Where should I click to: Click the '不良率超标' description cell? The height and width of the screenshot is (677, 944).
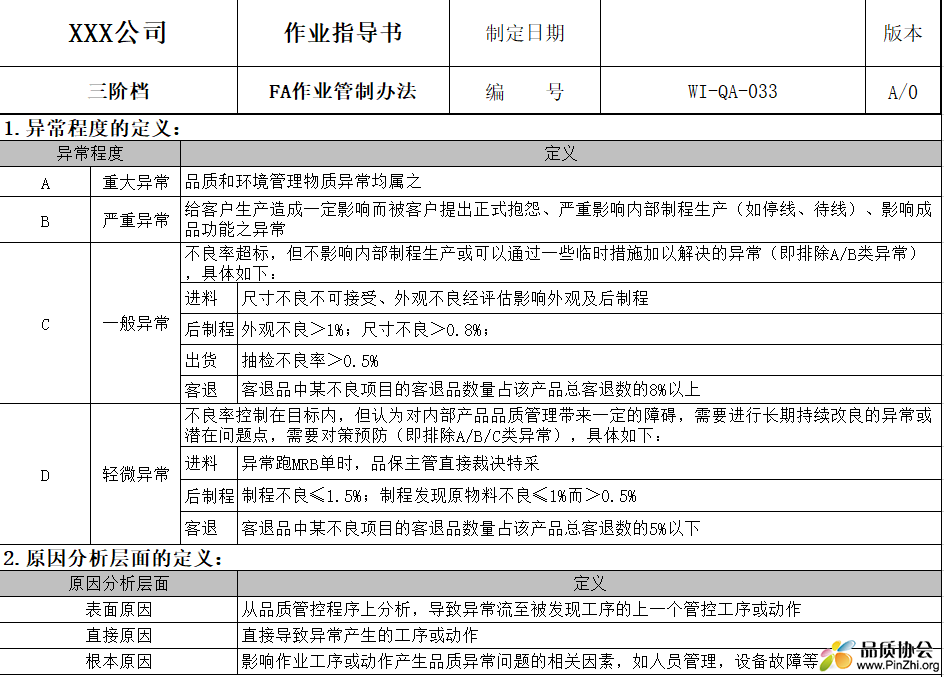[x=560, y=264]
